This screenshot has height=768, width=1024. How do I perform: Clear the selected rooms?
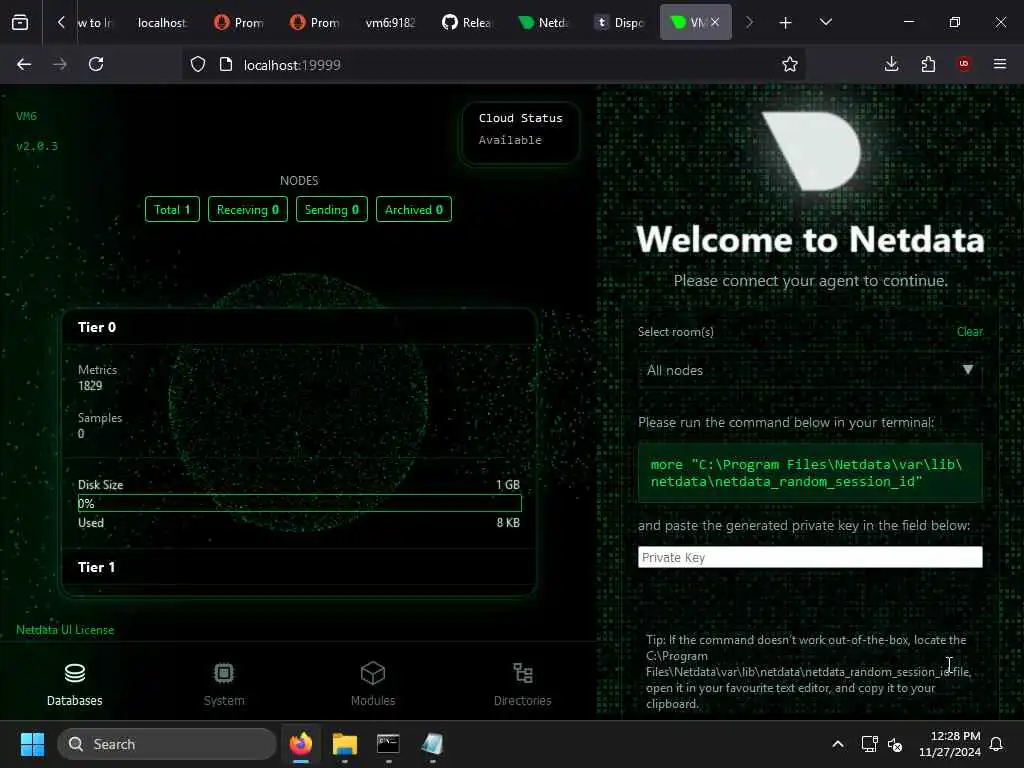coord(969,332)
